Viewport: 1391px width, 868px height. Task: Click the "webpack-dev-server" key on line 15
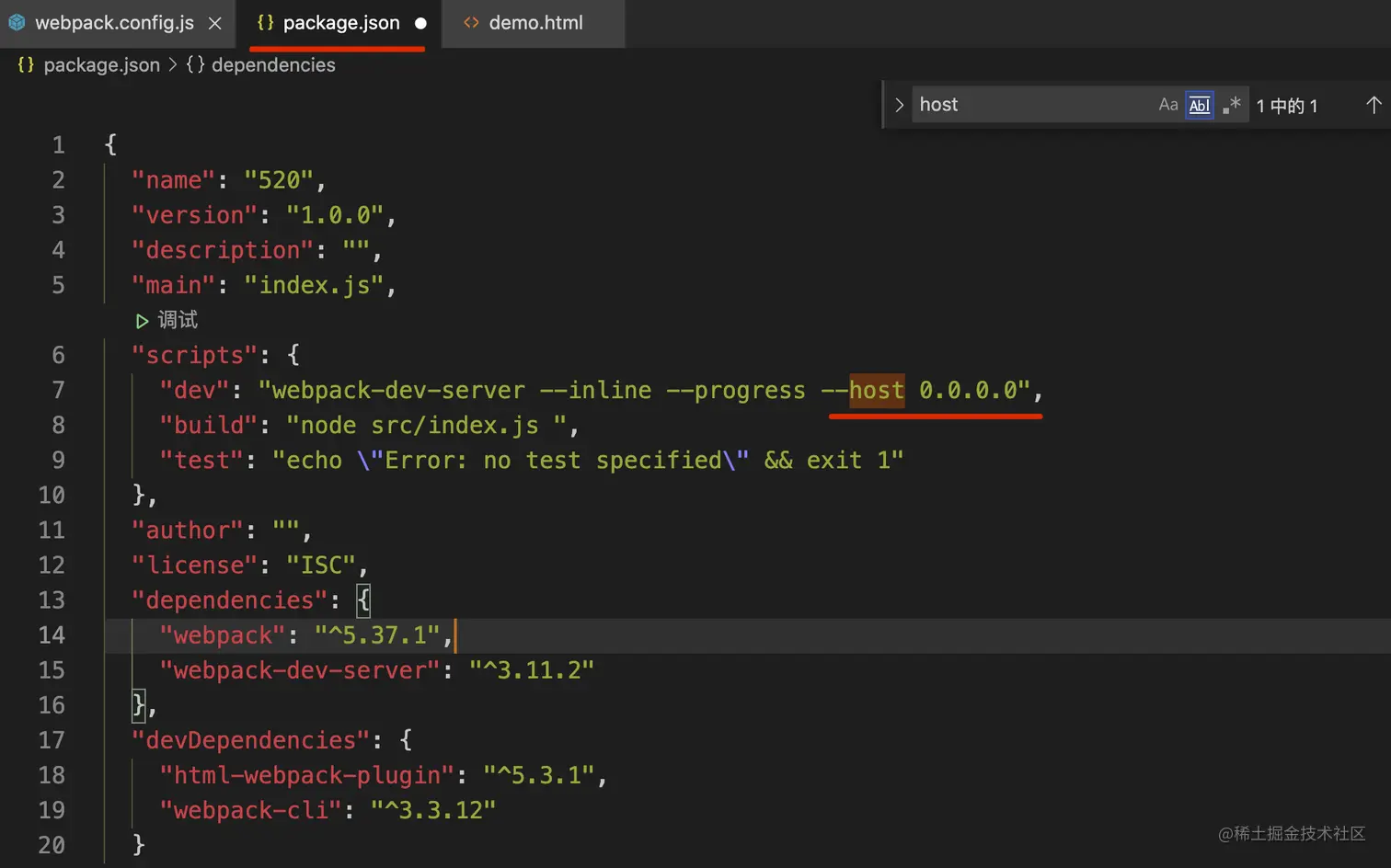coord(300,669)
